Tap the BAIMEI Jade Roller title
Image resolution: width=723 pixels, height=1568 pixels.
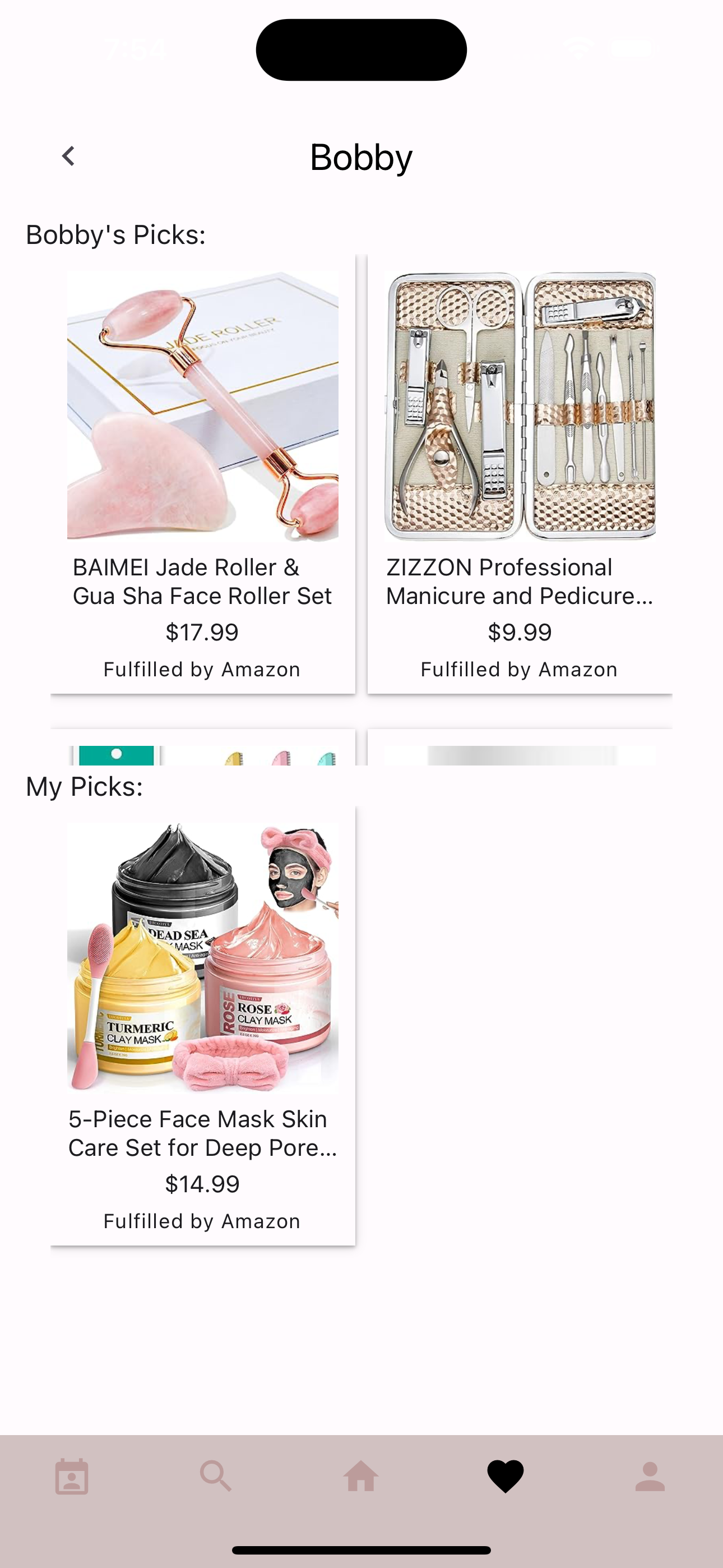(203, 582)
